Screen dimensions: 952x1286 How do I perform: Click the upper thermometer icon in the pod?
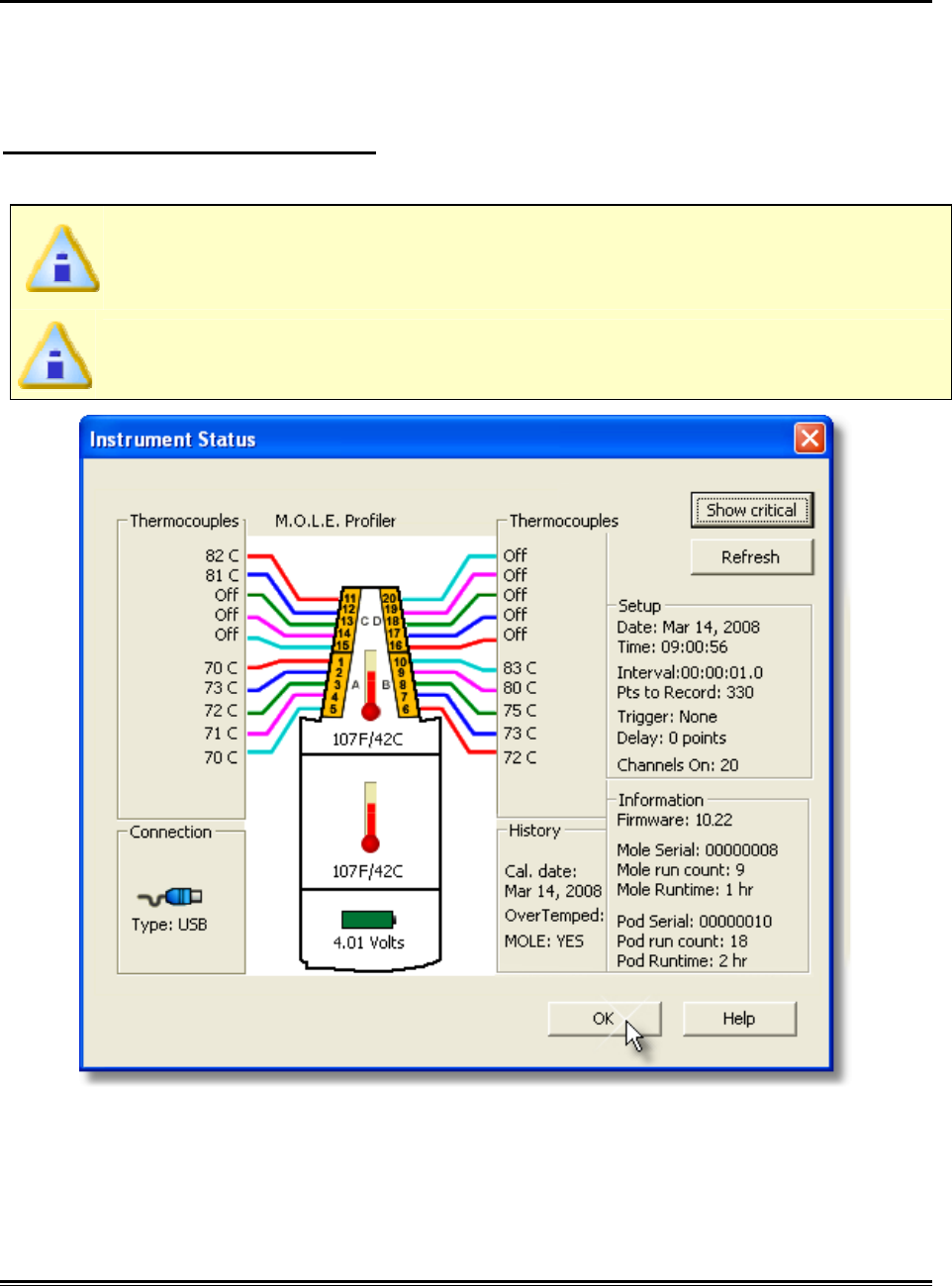pyautogui.click(x=370, y=685)
